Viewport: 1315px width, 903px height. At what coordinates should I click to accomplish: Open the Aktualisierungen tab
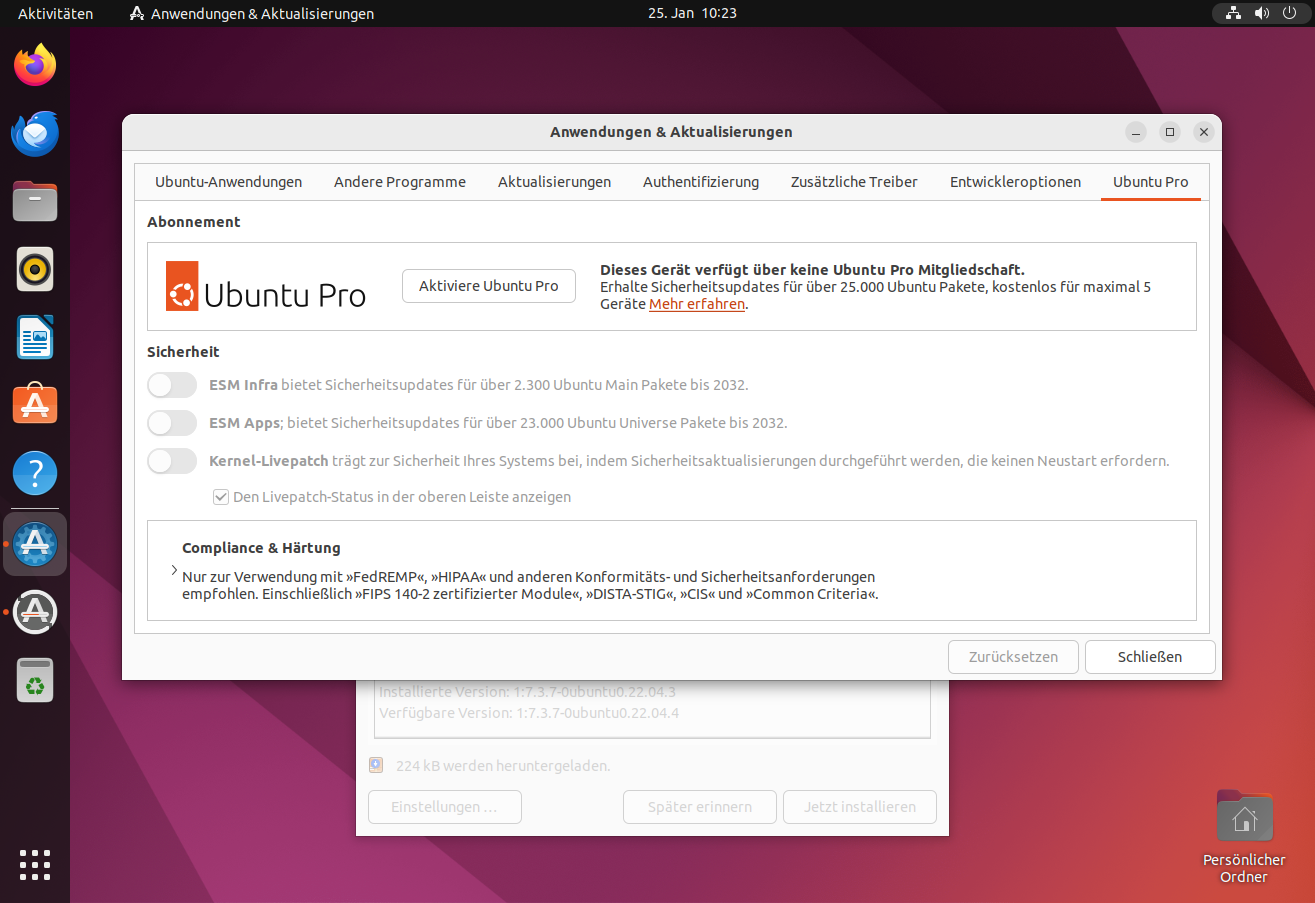click(x=554, y=182)
